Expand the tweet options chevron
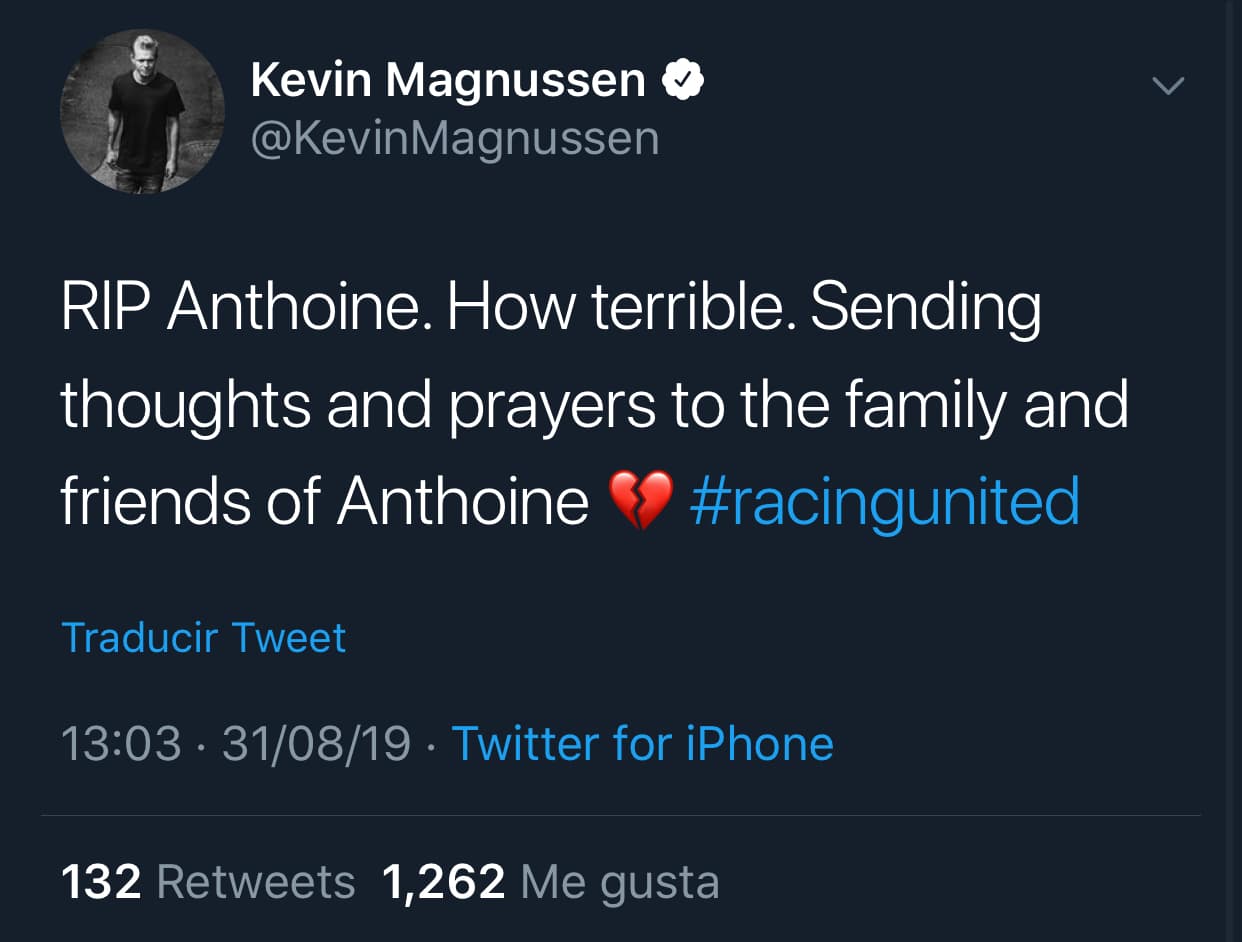1242x942 pixels. (1168, 87)
